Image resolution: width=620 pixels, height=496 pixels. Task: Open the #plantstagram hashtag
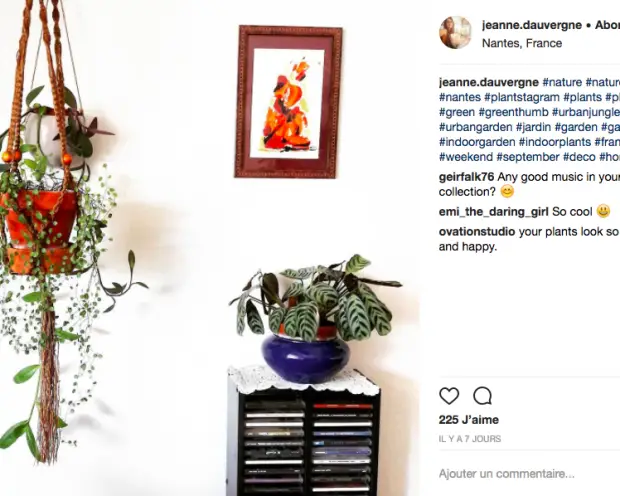(522, 97)
